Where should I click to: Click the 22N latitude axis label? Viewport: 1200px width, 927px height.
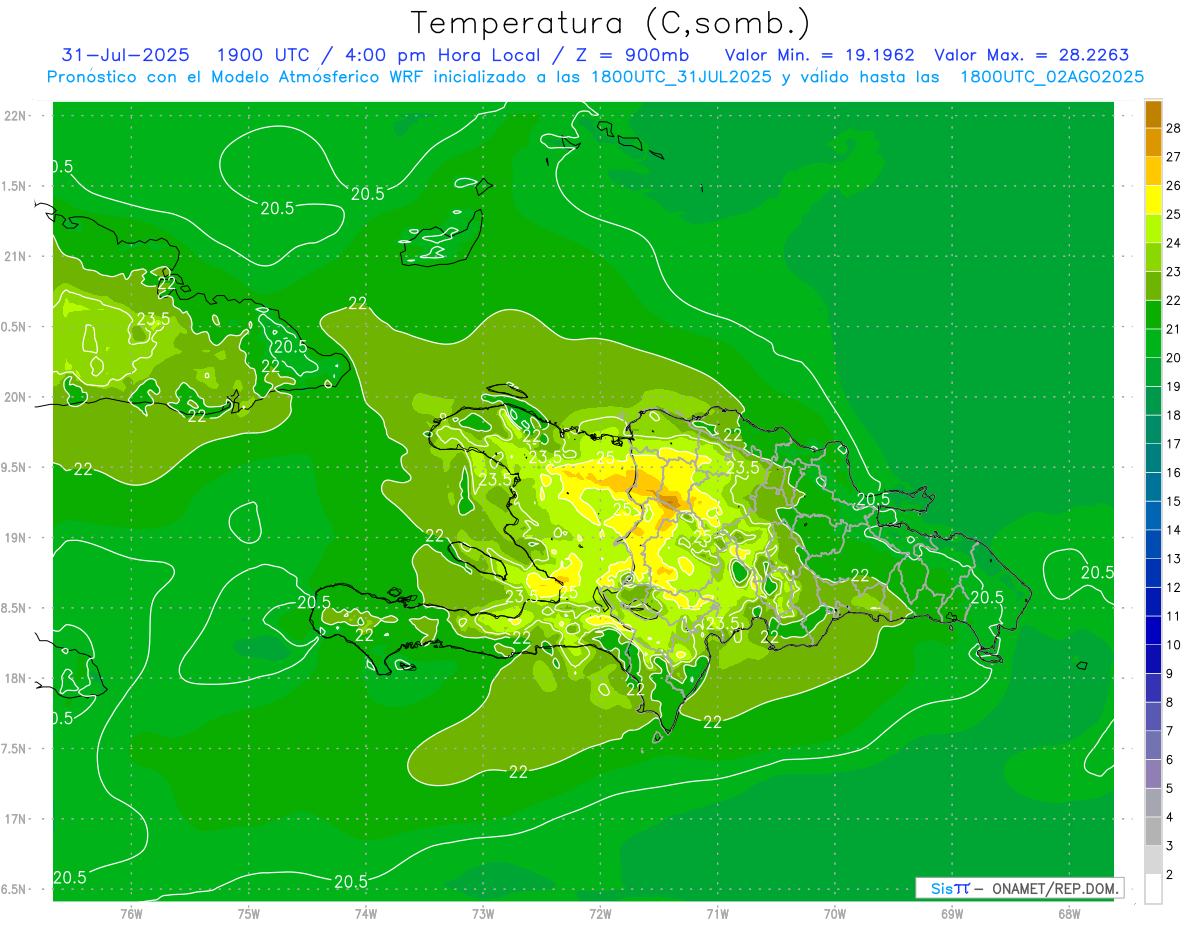(x=16, y=116)
